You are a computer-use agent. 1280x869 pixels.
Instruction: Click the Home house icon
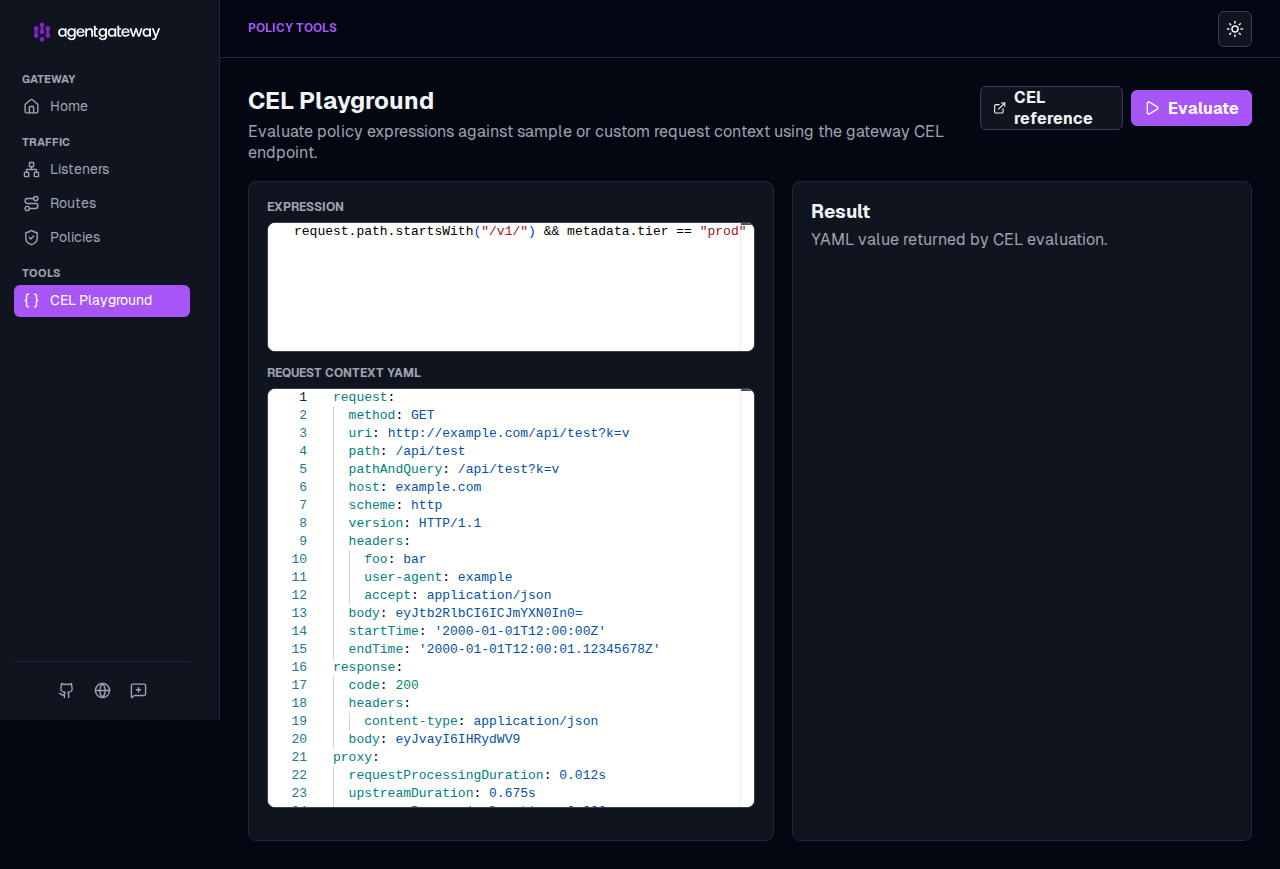point(32,106)
